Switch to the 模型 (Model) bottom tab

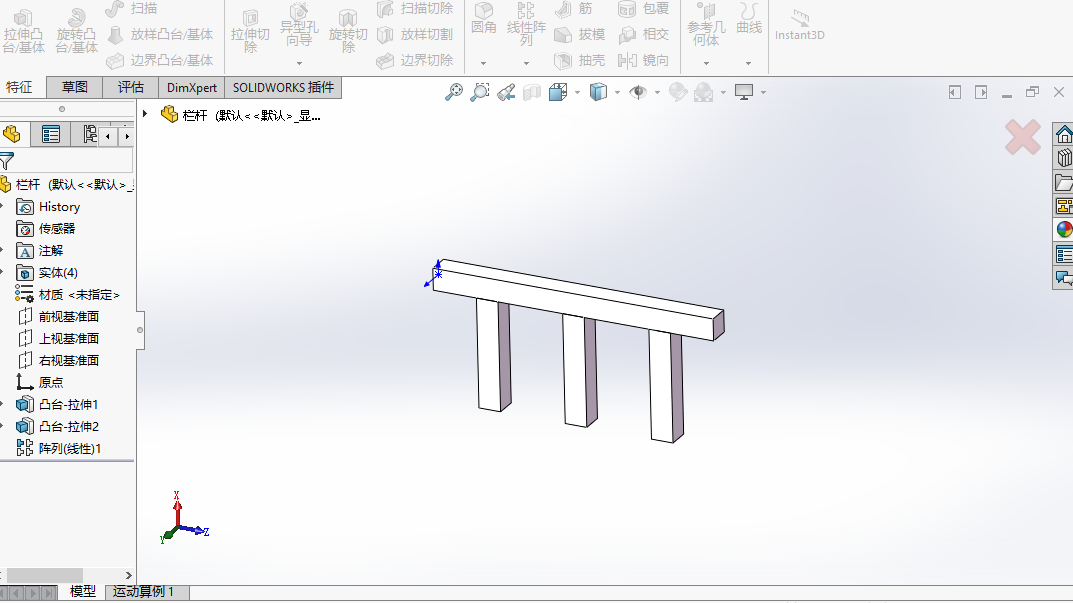click(x=83, y=592)
